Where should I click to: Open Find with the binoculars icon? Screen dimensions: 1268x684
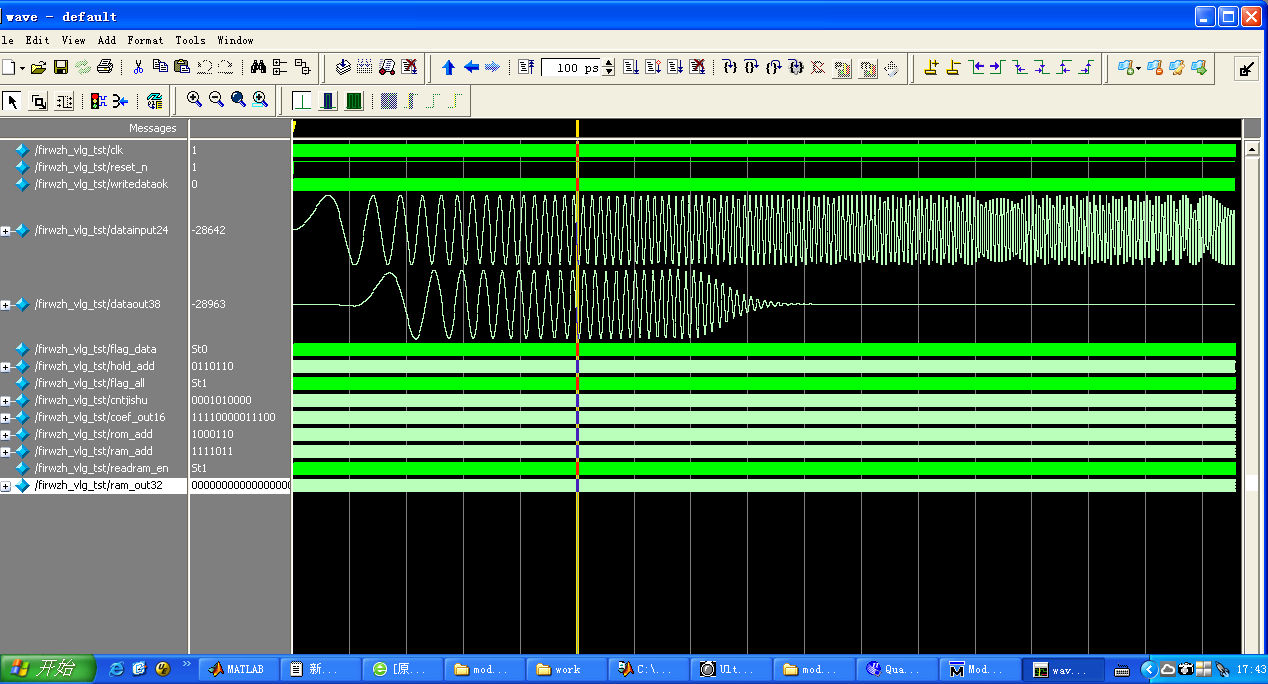tap(258, 67)
